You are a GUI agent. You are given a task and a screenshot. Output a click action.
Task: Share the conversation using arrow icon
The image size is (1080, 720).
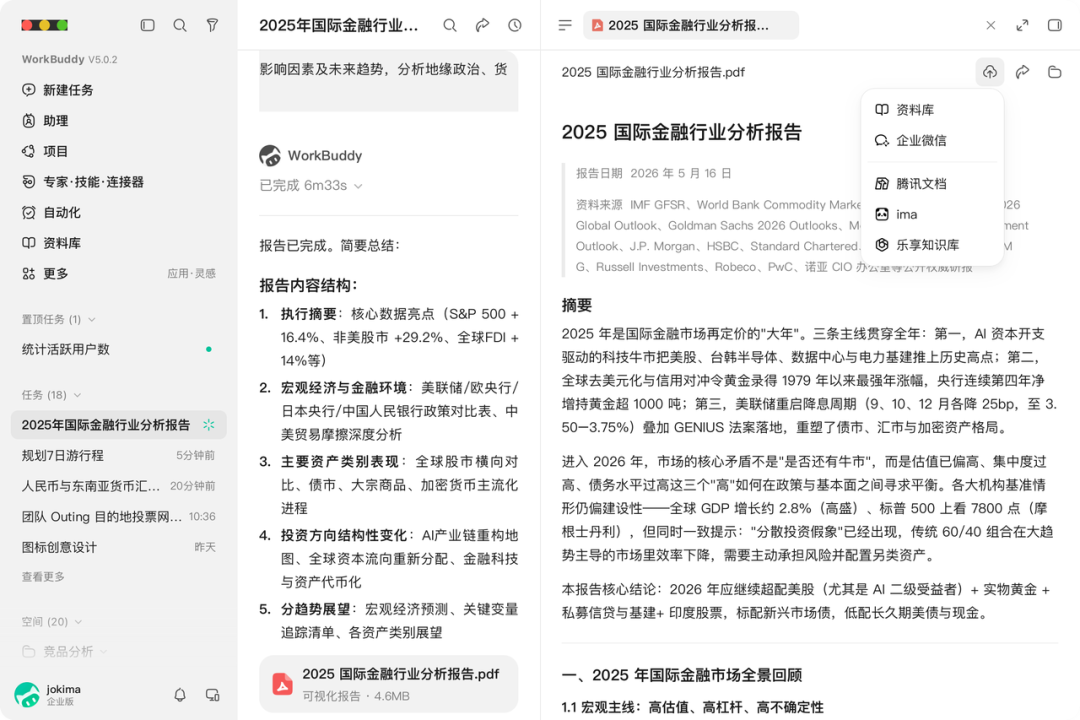(x=482, y=25)
